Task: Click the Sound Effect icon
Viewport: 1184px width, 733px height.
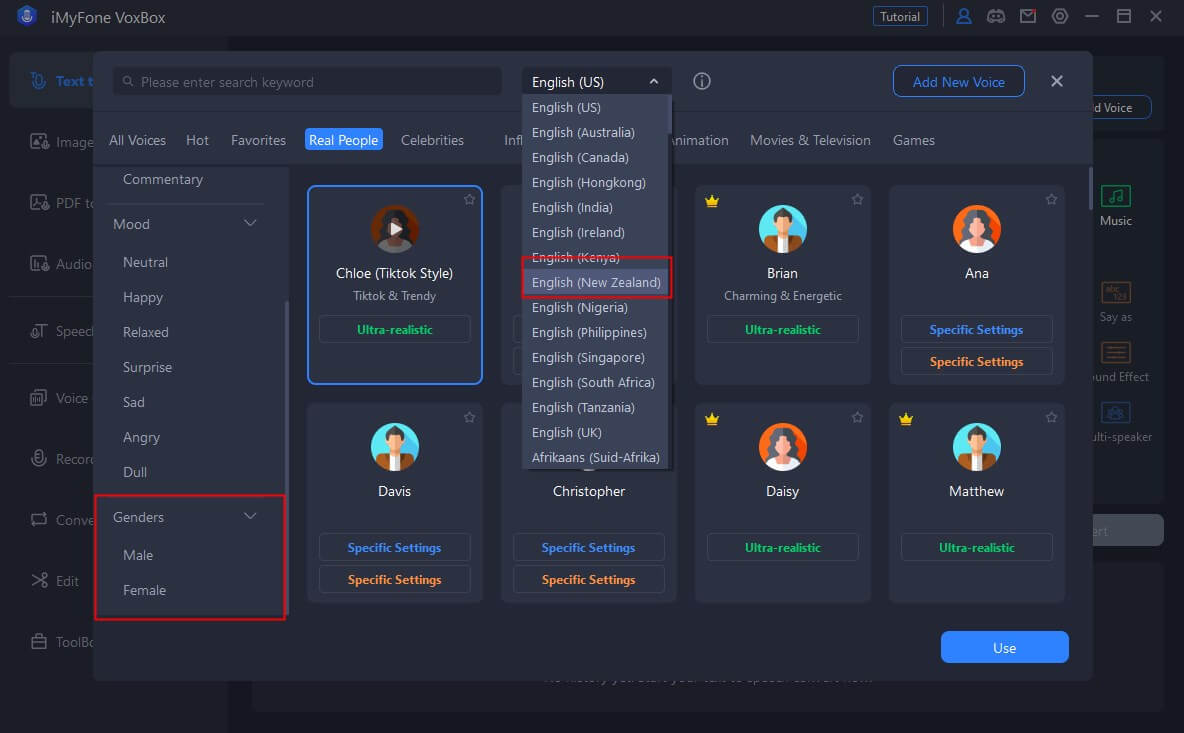Action: [x=1115, y=353]
